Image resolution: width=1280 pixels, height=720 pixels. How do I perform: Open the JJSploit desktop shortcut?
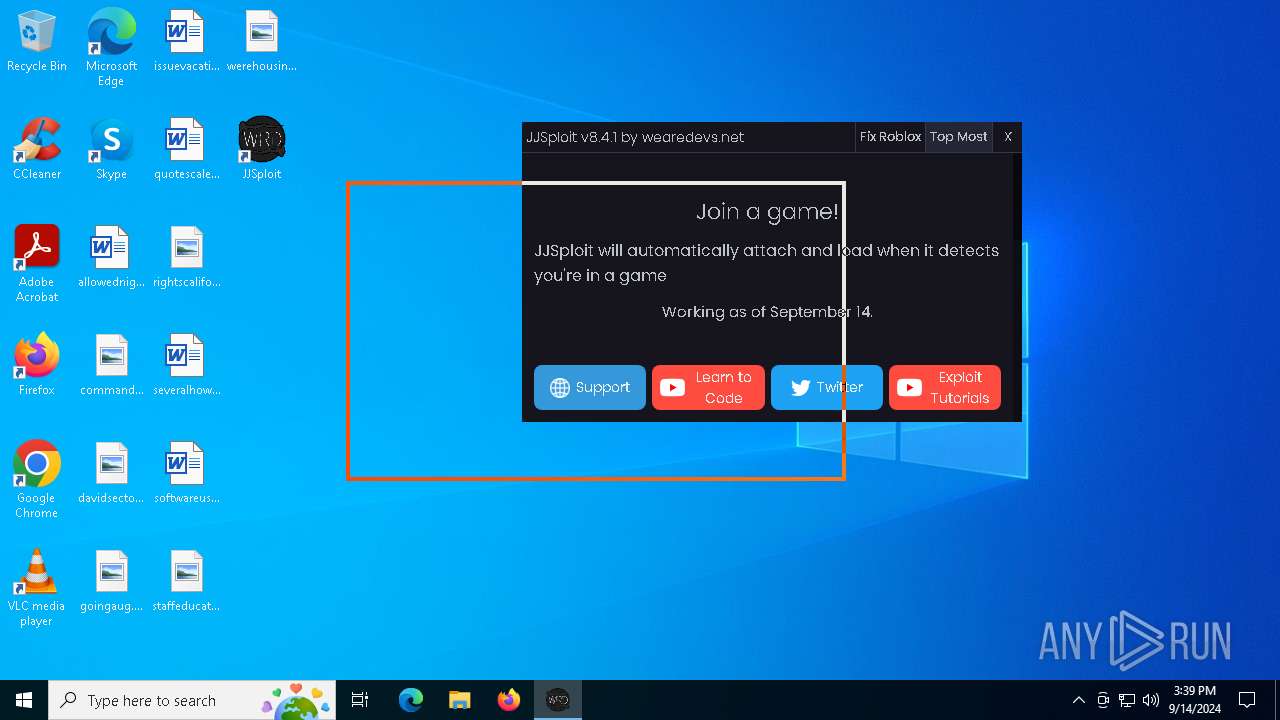[261, 150]
